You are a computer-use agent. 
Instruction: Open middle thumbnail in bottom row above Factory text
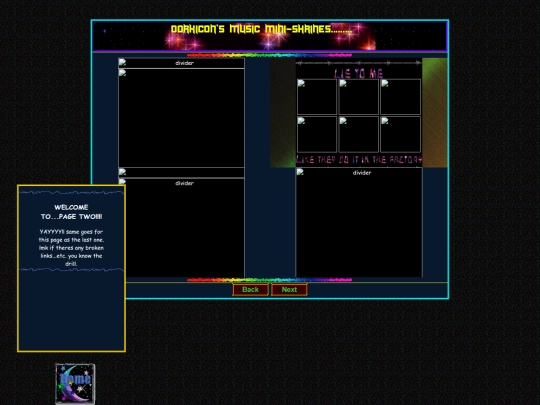(359, 134)
